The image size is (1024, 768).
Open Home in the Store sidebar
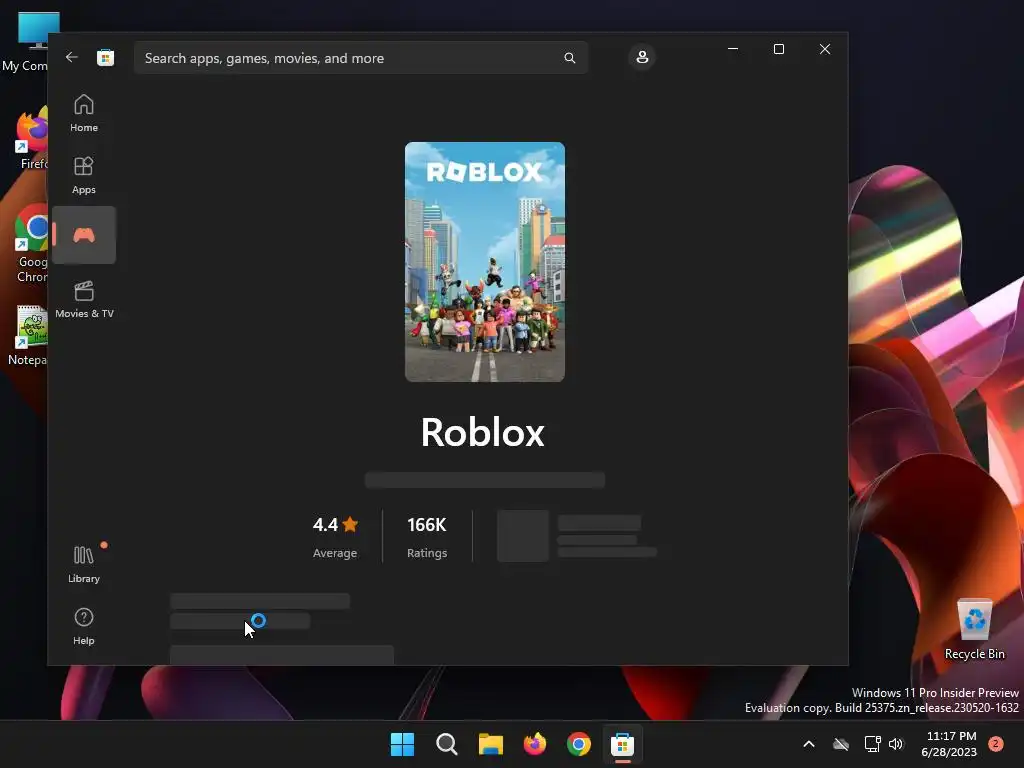84,113
